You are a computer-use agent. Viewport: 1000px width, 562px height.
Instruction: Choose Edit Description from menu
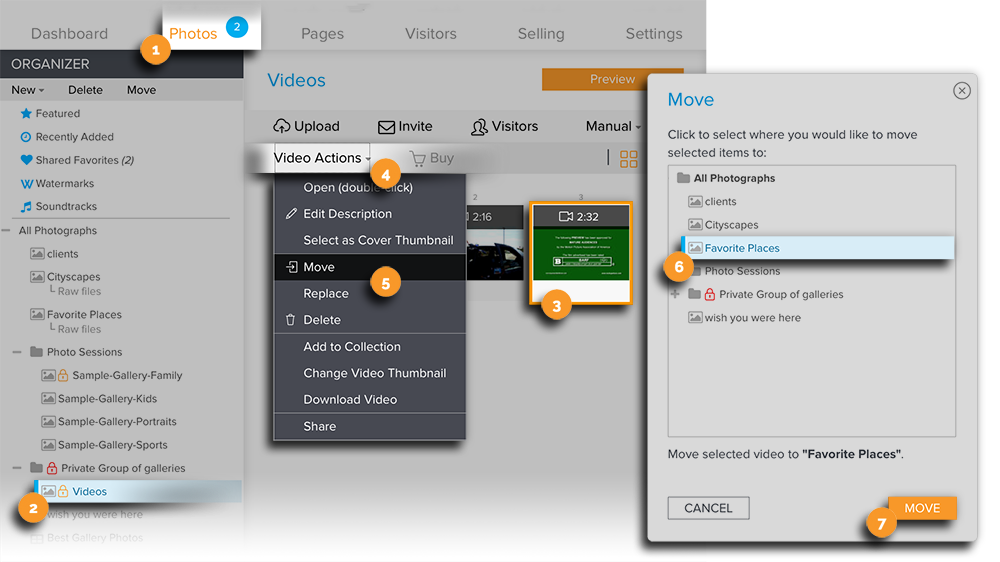point(370,214)
